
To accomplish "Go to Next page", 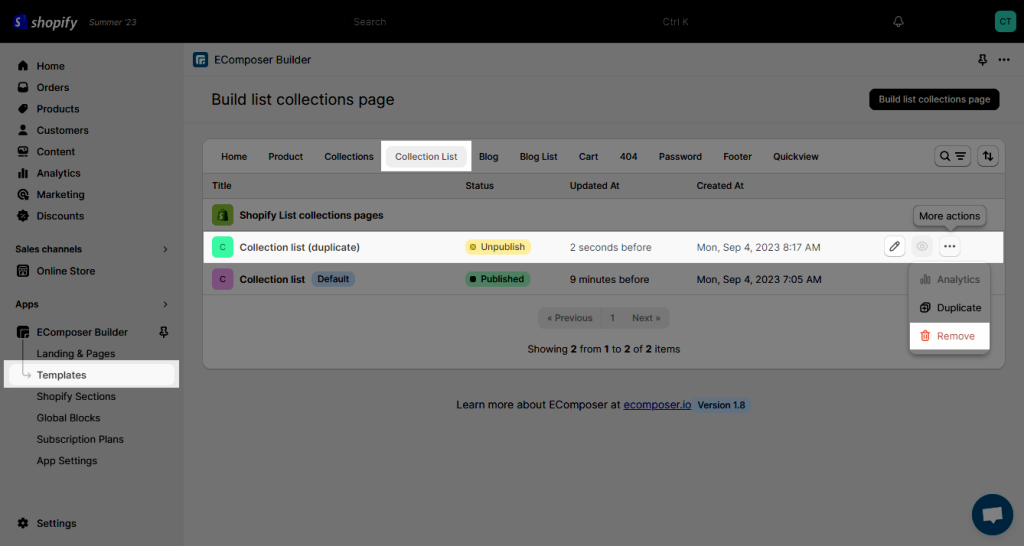I will (646, 318).
